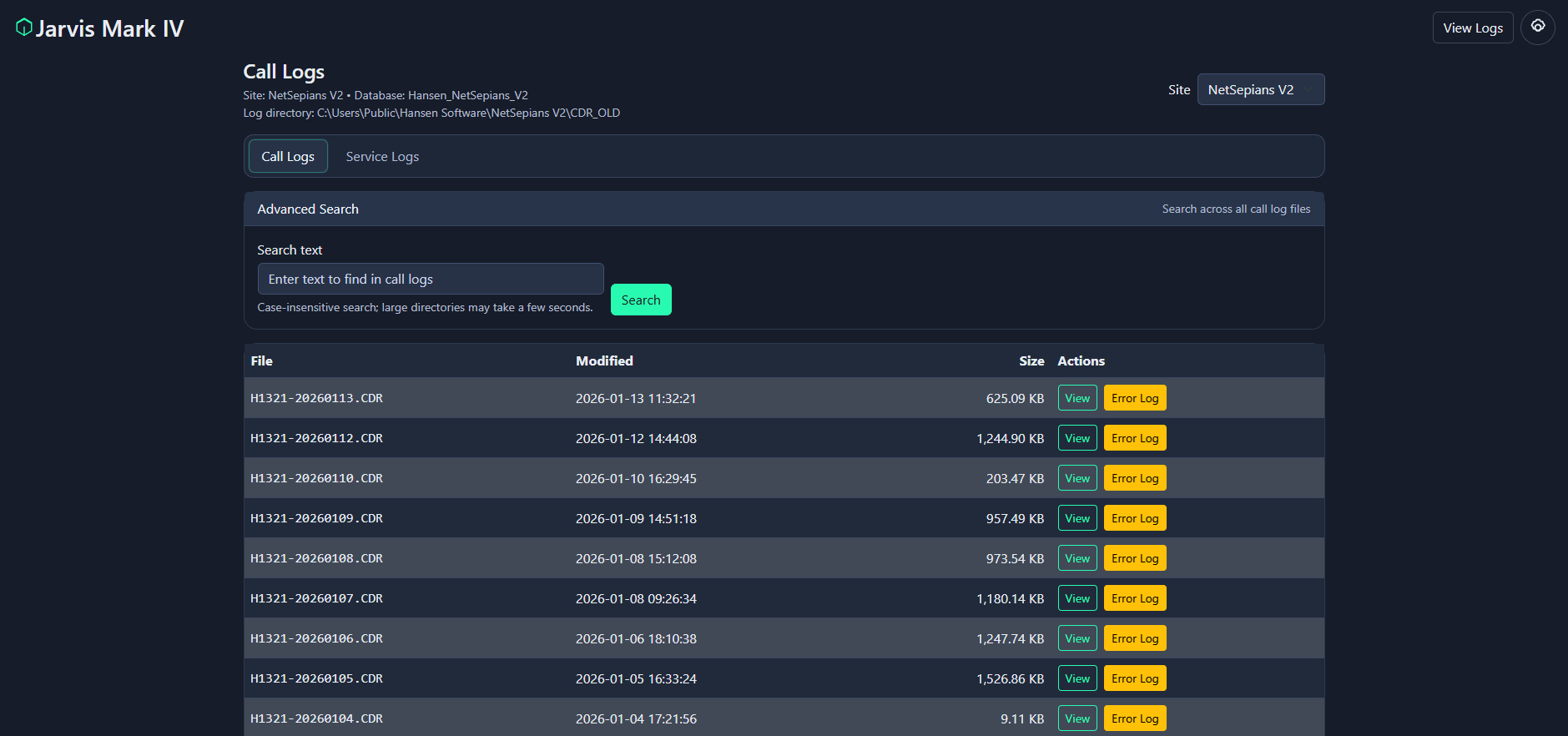Screen dimensions: 1568x736
Task: Click the round icon button beside View Logs
Action: point(1537,28)
